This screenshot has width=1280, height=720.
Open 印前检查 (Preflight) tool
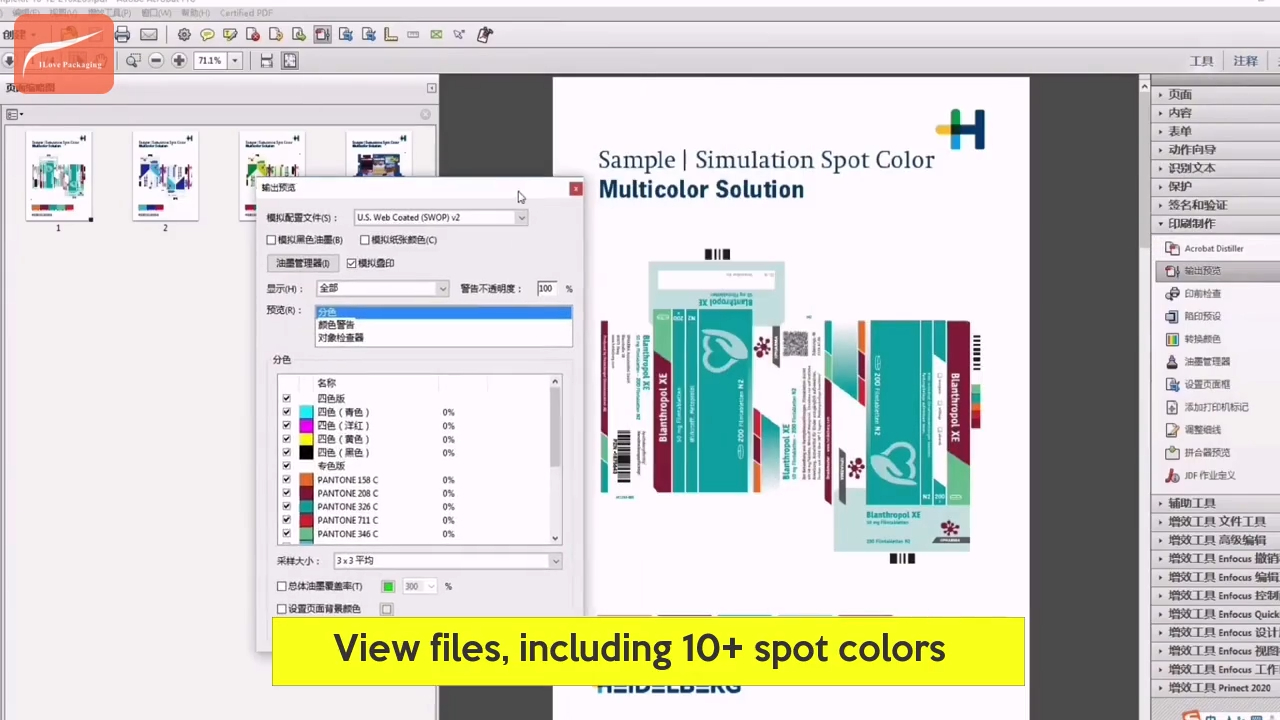(x=1202, y=294)
